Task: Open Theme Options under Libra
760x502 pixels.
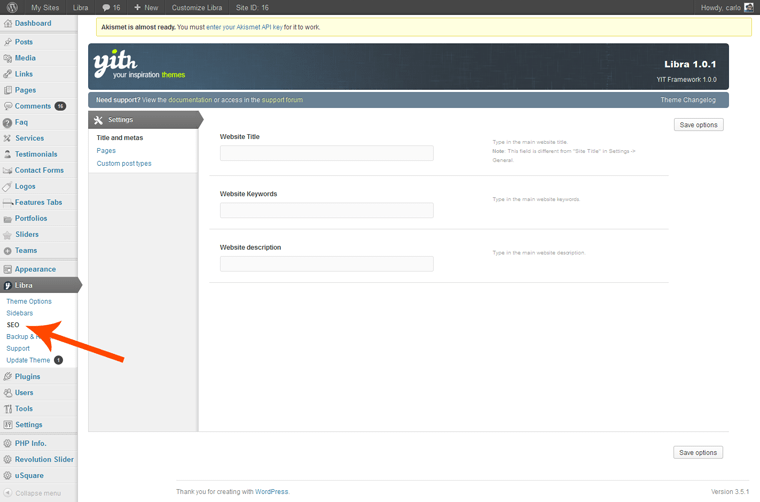Action: (29, 301)
